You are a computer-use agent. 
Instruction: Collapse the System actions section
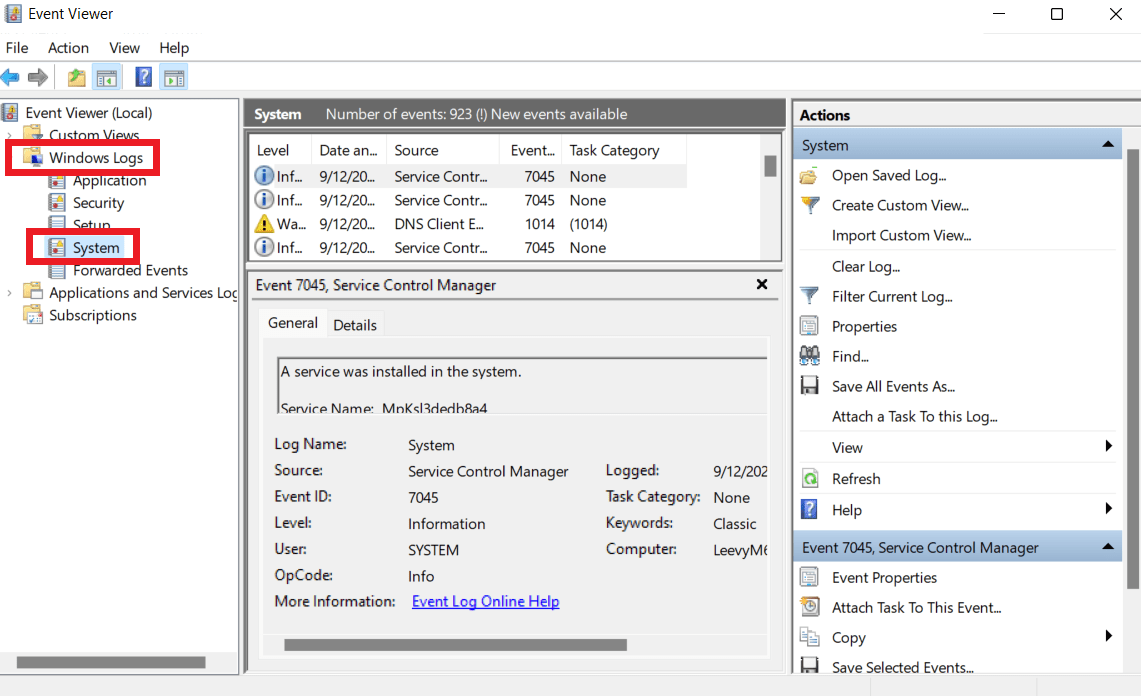click(x=1108, y=144)
